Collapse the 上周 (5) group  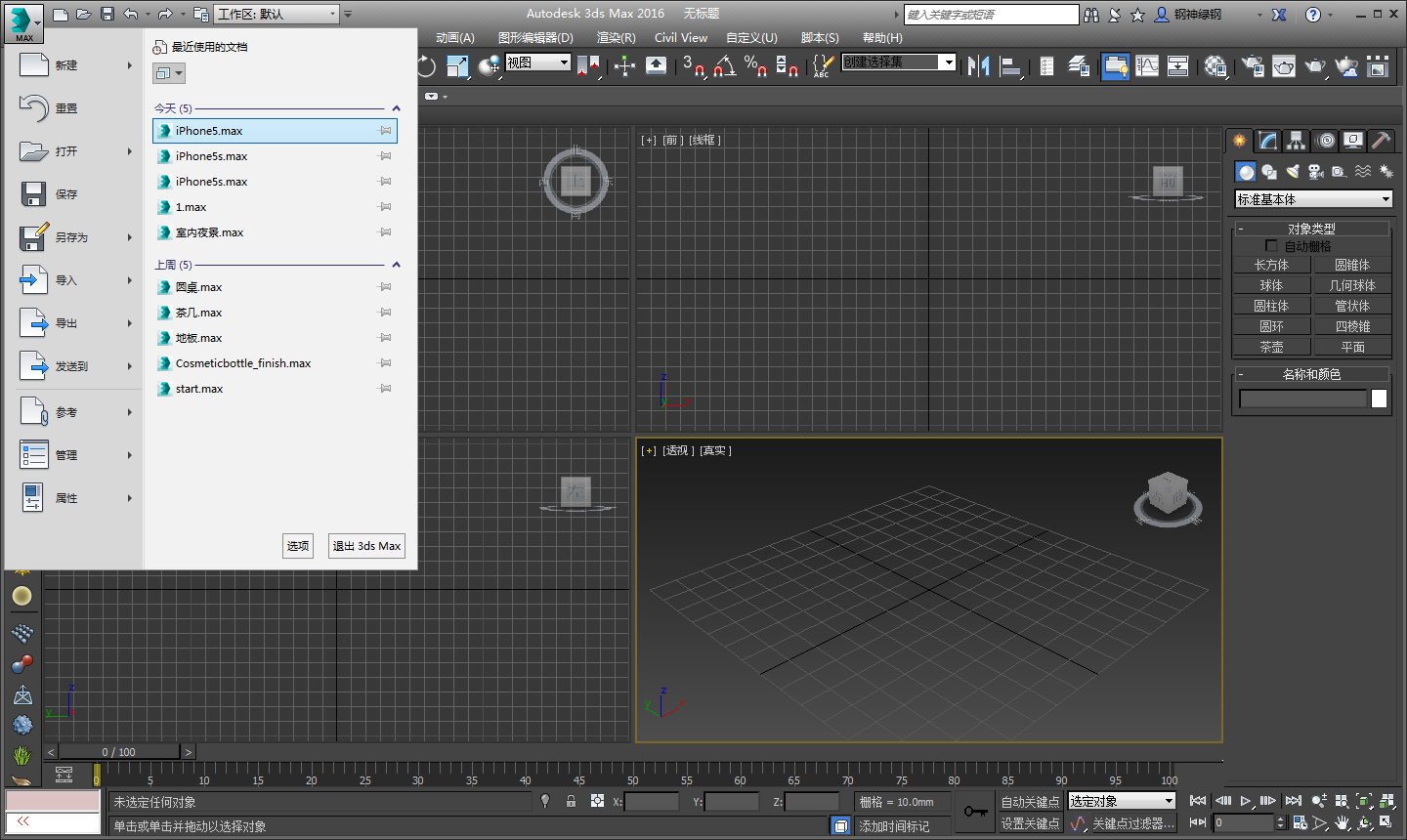coord(396,265)
